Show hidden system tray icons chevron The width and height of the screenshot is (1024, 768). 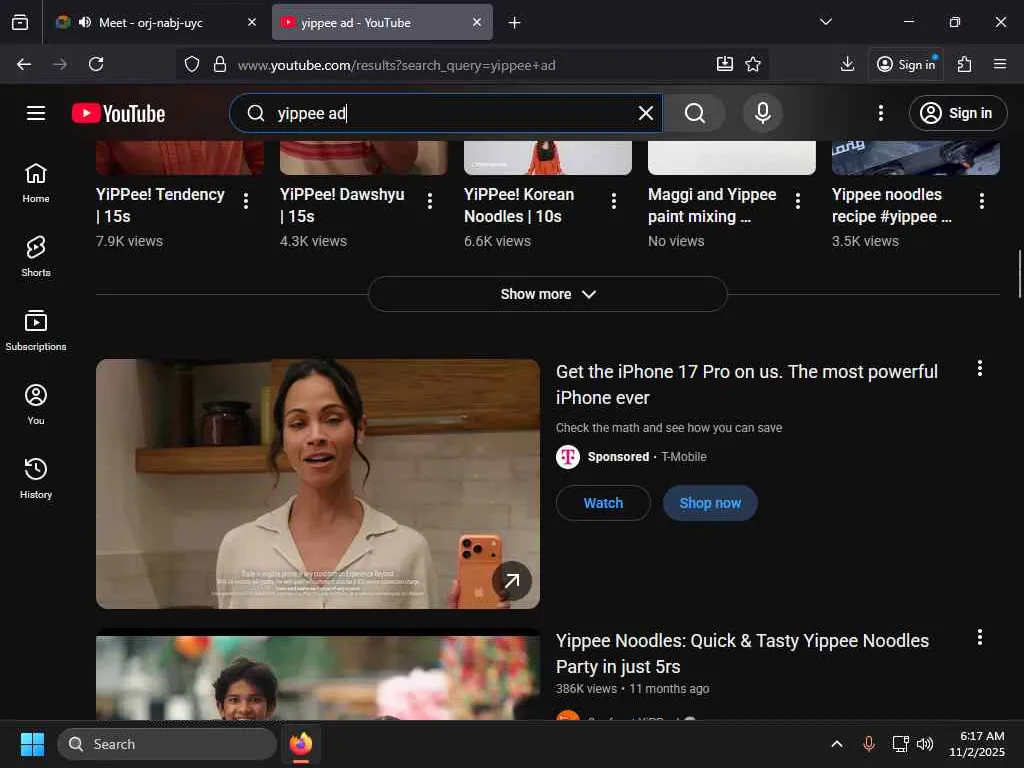pos(837,744)
